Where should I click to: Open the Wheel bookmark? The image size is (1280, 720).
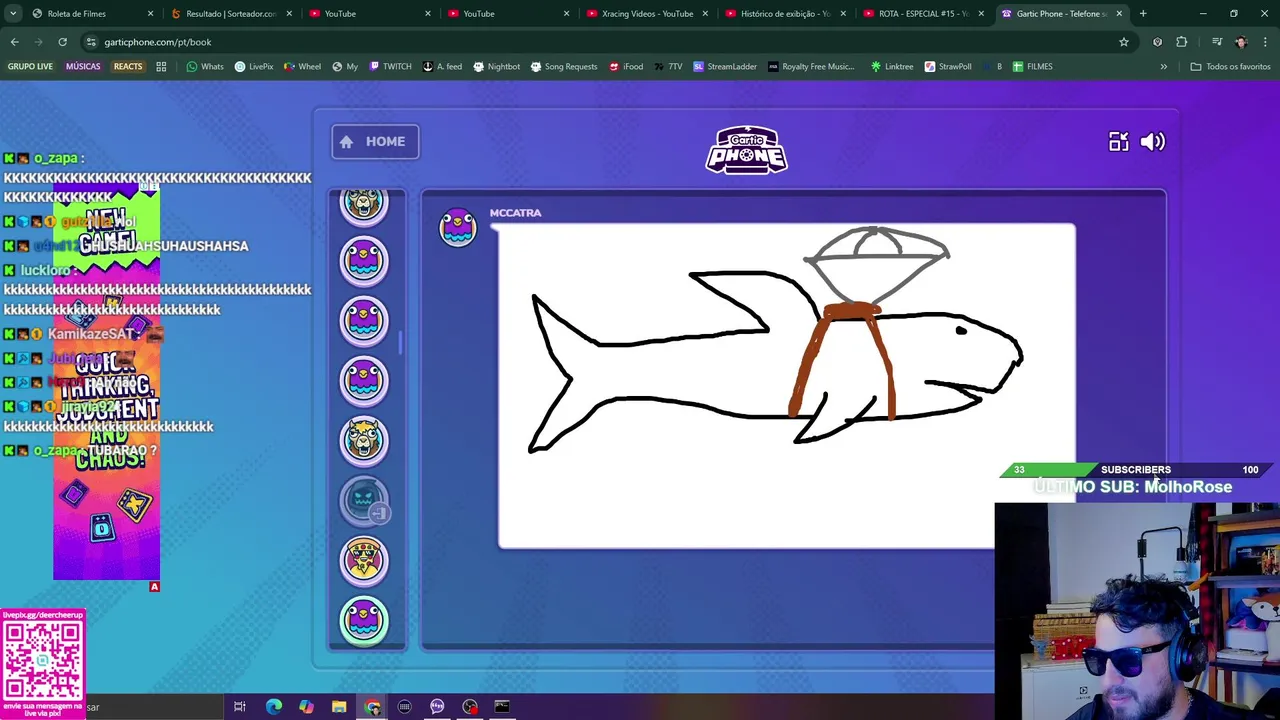click(x=302, y=67)
